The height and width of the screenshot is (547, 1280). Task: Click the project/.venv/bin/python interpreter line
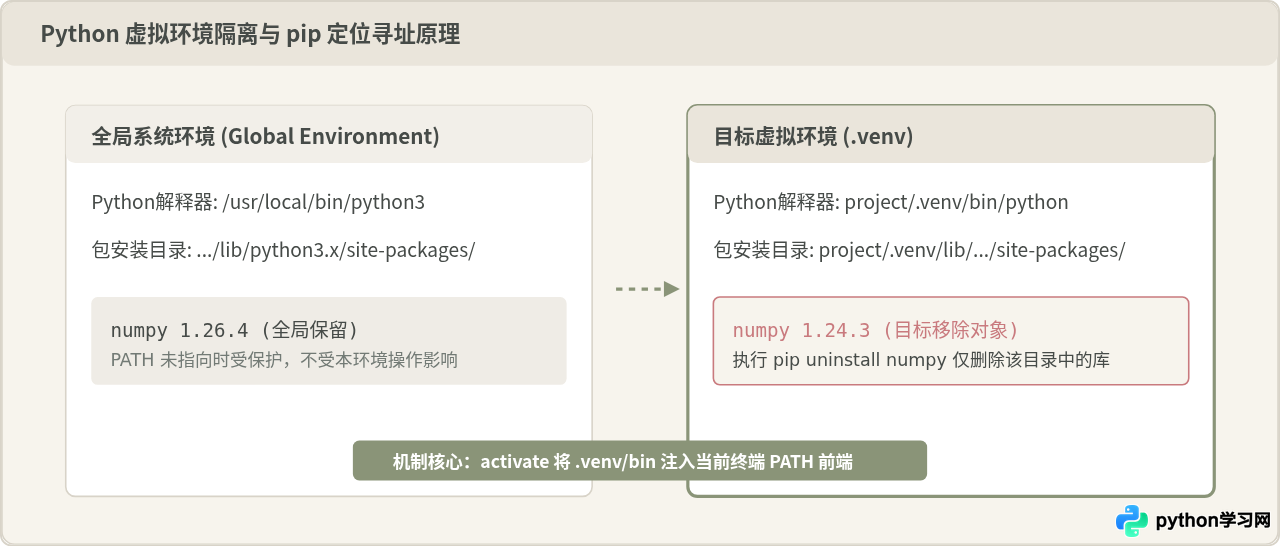click(x=891, y=202)
